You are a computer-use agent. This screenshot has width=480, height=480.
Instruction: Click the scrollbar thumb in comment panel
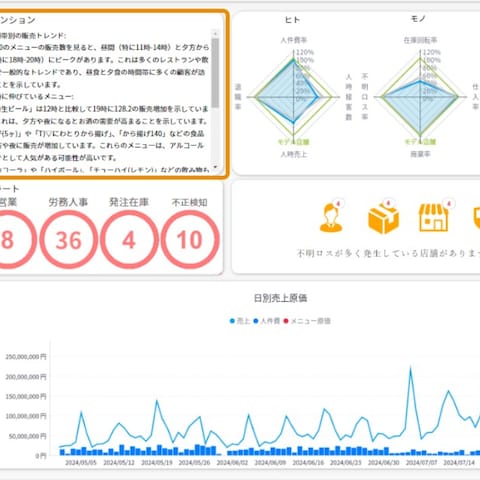coord(215,73)
